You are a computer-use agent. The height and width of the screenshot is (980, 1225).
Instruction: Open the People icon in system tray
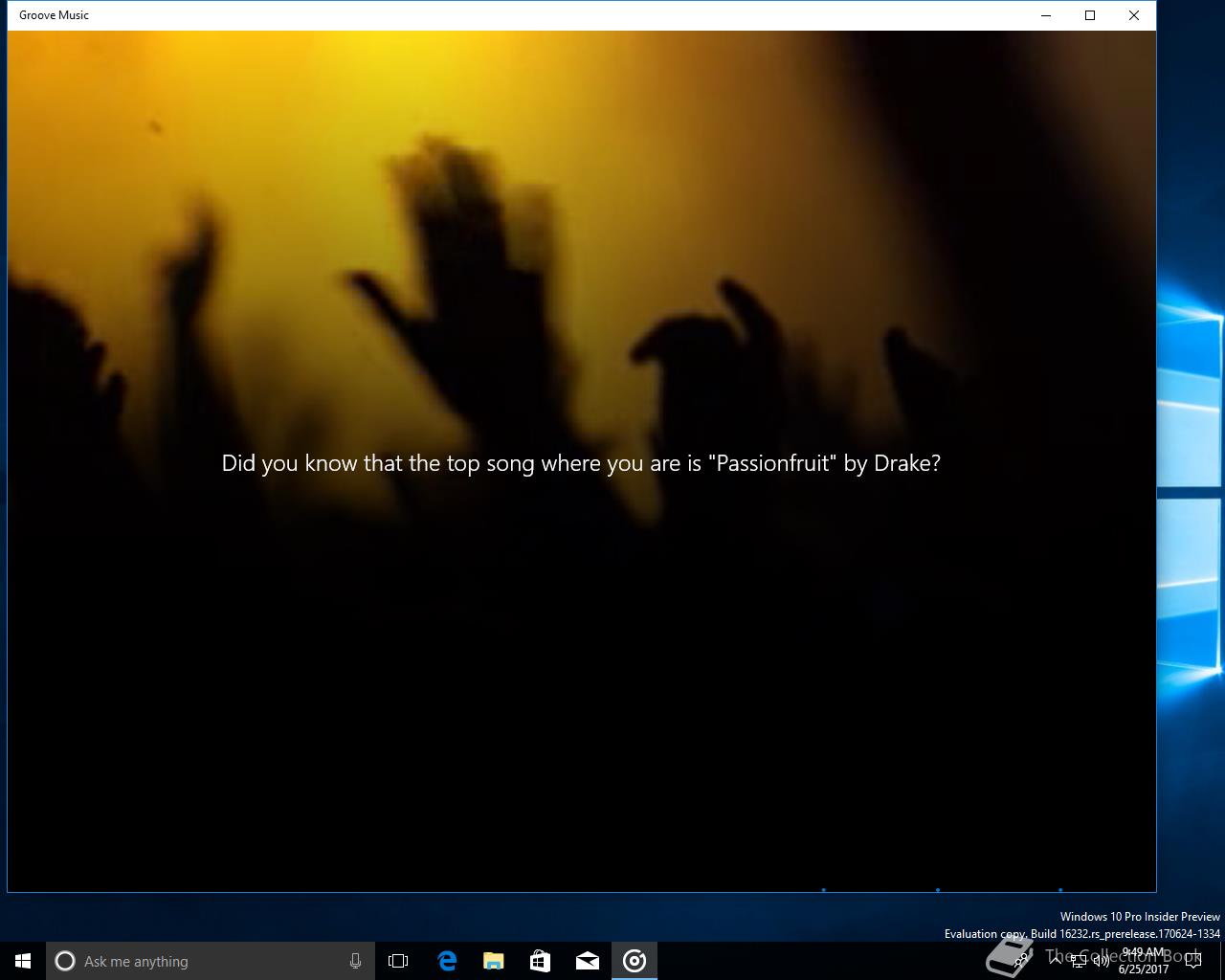1022,961
